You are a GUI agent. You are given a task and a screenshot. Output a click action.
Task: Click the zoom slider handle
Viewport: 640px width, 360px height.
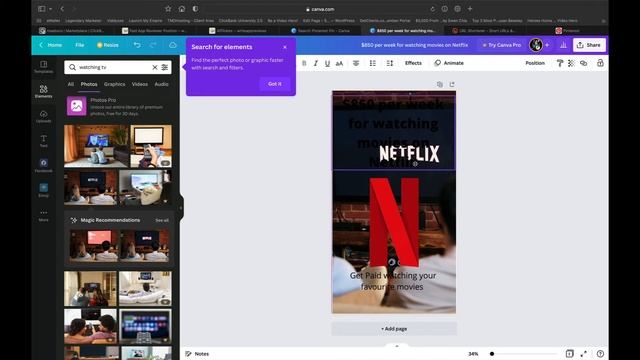tap(492, 354)
